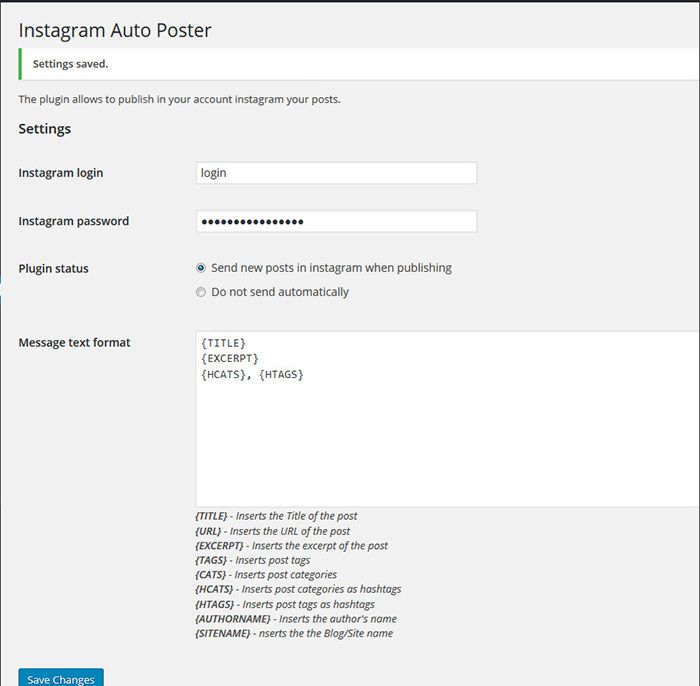Click '{TAGS} - Inserts post tags' help line
Screen dimensions: 700x686
click(253, 560)
